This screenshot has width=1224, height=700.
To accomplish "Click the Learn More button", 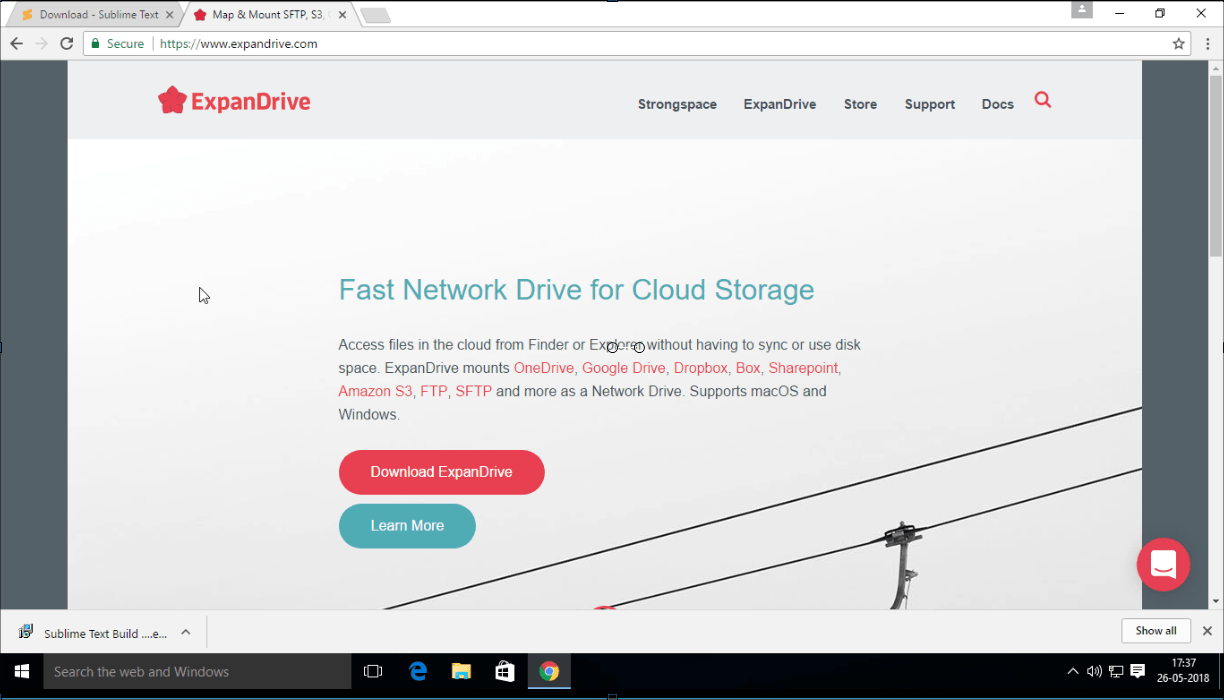I will tap(407, 526).
